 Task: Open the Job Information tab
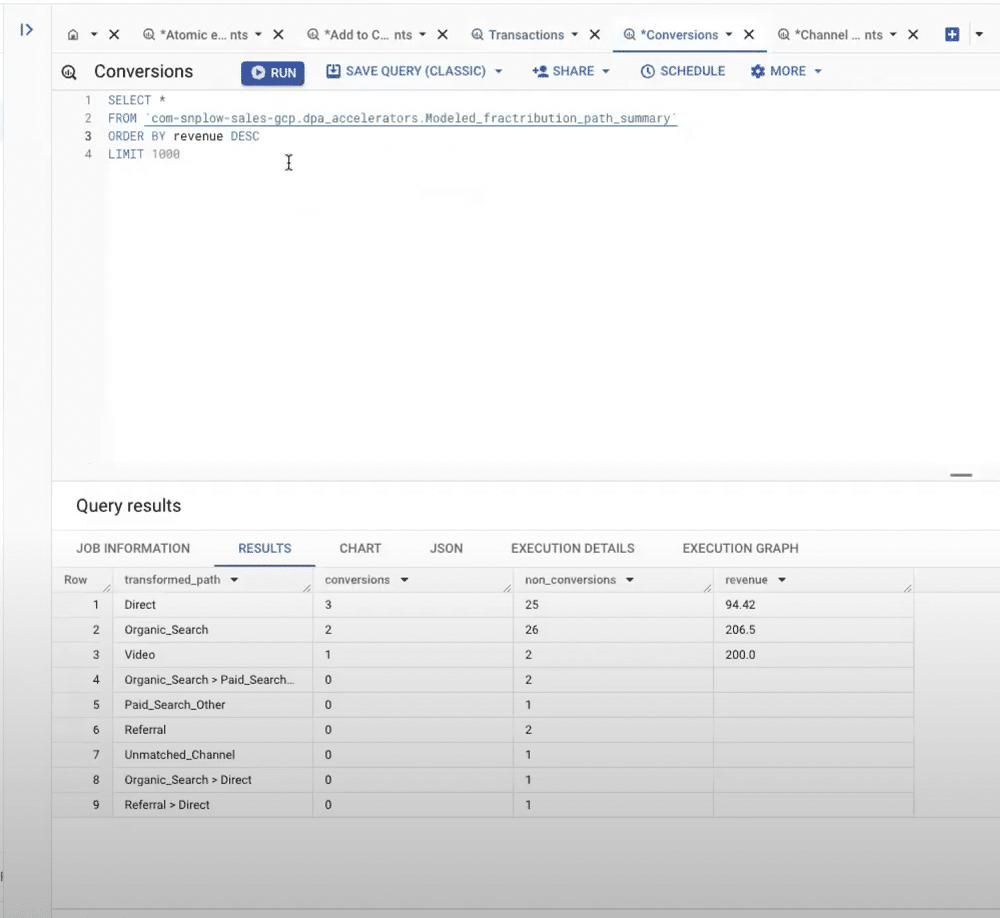tap(133, 548)
